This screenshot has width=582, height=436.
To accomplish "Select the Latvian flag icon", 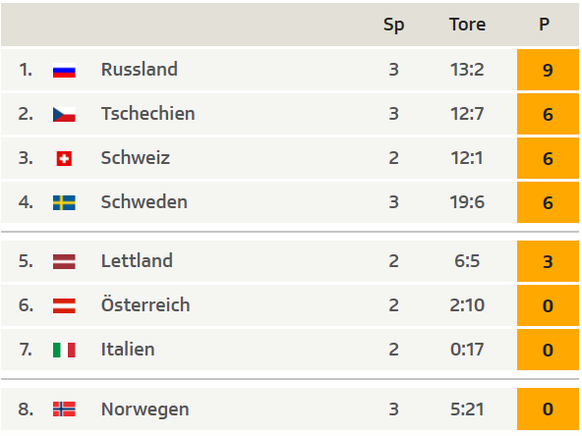I will click(x=64, y=262).
